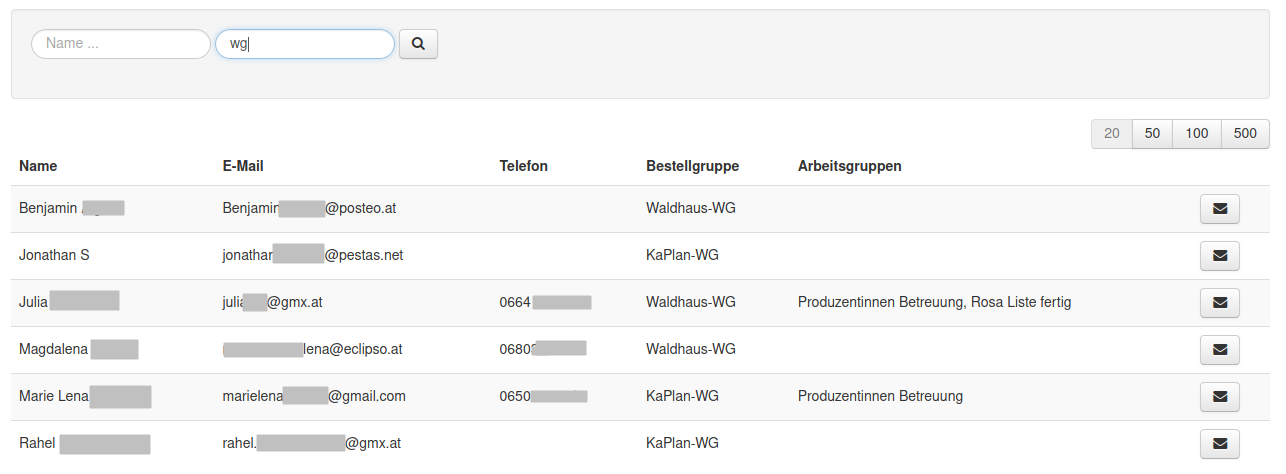Send message to Benjamin via envelope icon
The width and height of the screenshot is (1286, 474).
pos(1219,209)
